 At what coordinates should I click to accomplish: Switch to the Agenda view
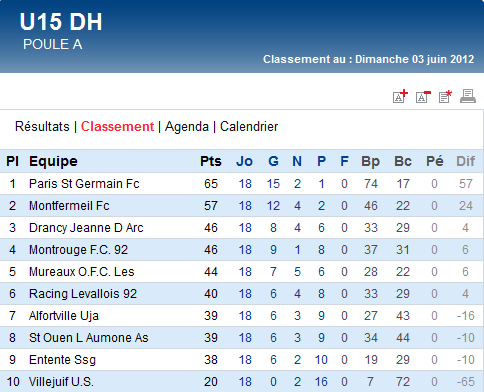187,127
